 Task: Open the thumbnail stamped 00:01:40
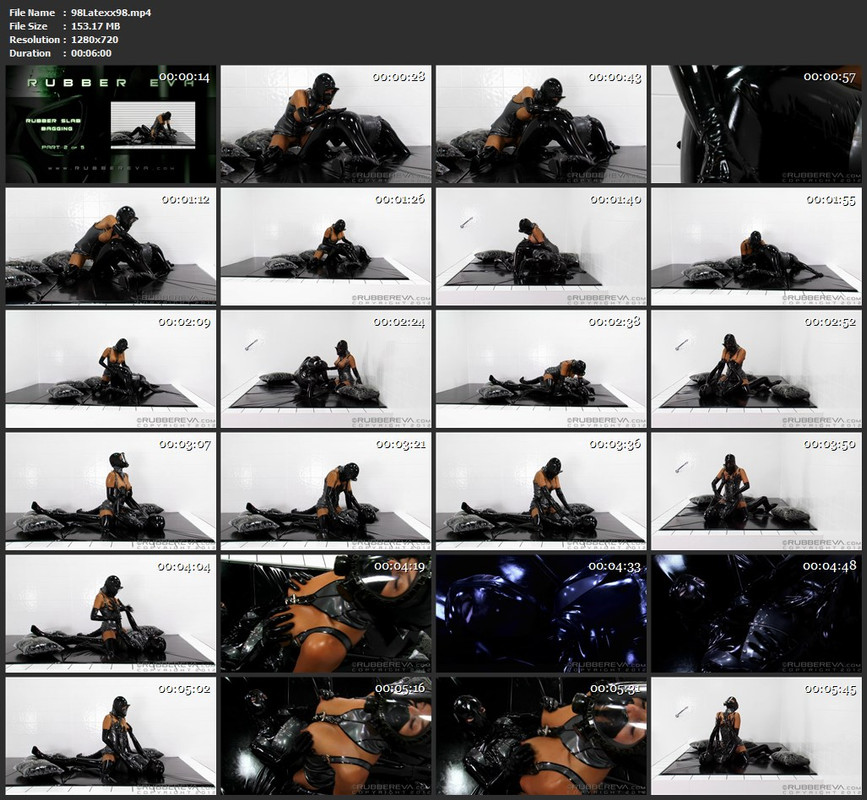point(541,247)
